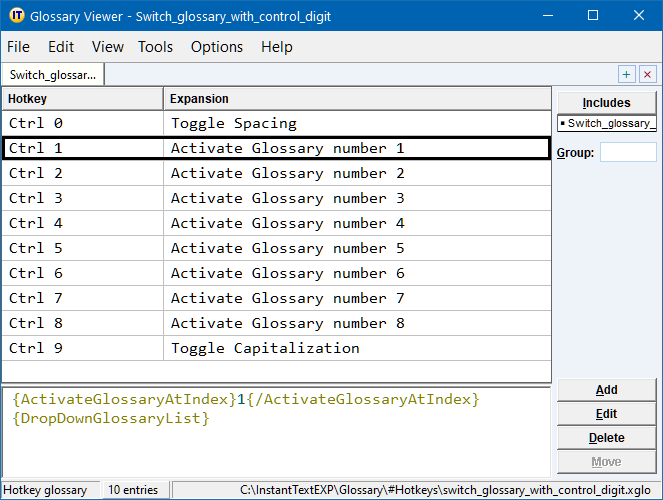Select Switch_glossary_ in the Includes list
The width and height of the screenshot is (663, 500).
[607, 123]
